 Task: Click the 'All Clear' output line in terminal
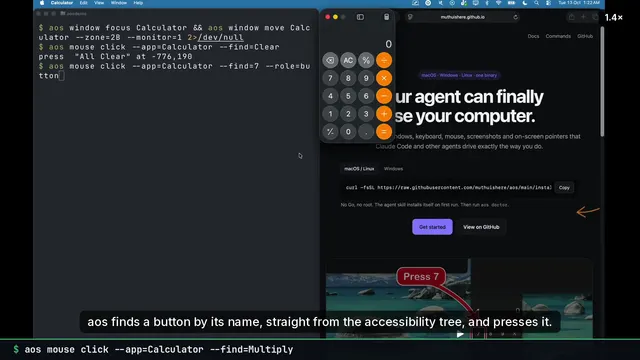pos(116,56)
